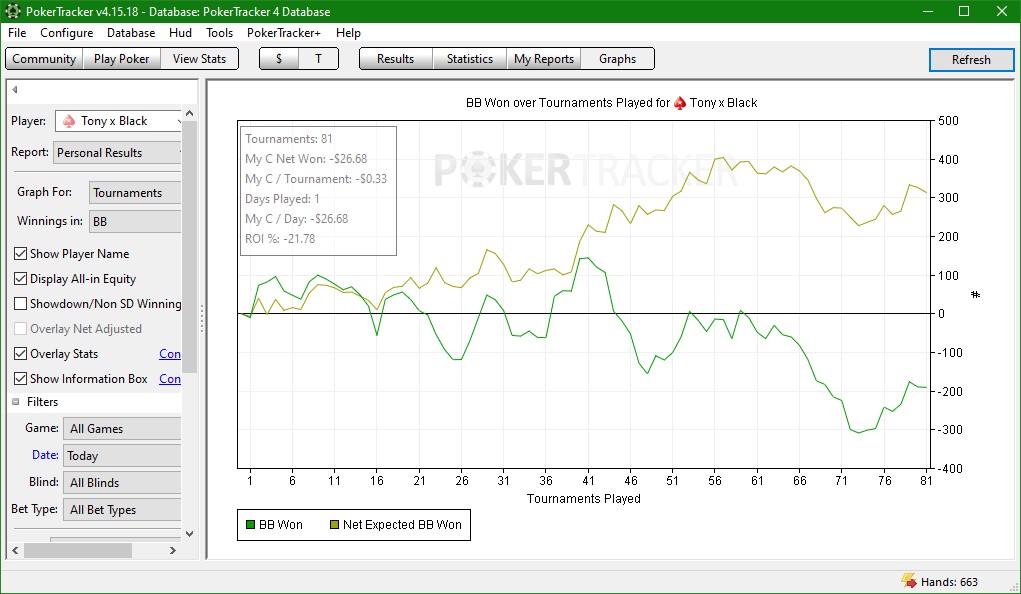Click the spade icon beside player name

[68, 121]
